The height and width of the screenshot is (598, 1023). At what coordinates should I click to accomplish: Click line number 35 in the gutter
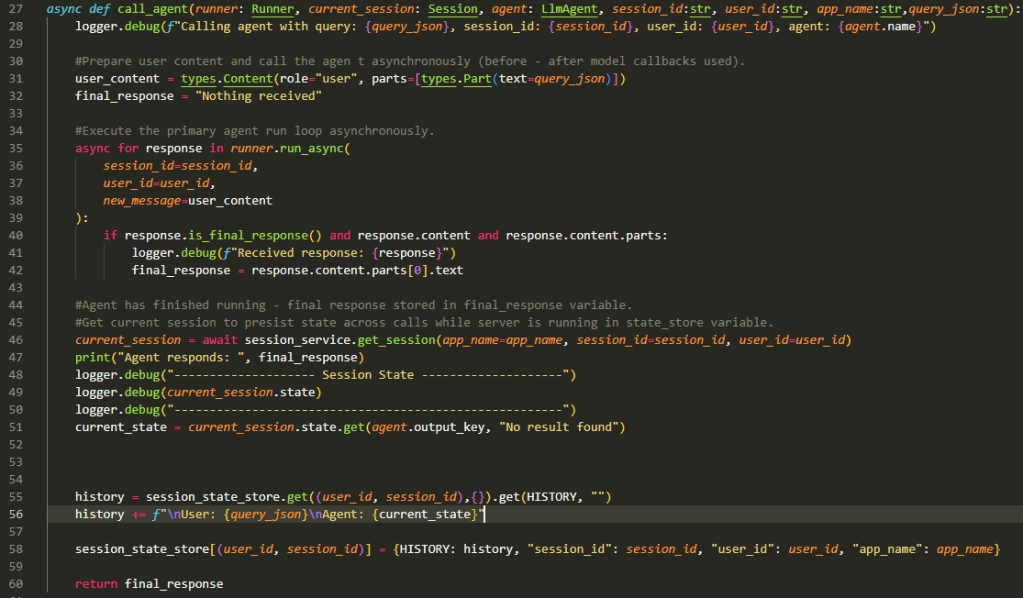[x=15, y=148]
